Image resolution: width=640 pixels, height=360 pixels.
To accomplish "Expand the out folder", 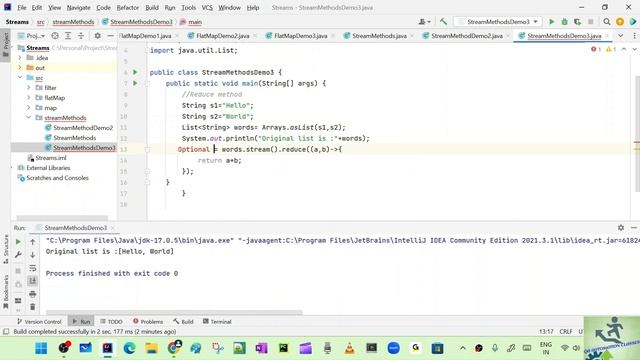I will coord(20,67).
